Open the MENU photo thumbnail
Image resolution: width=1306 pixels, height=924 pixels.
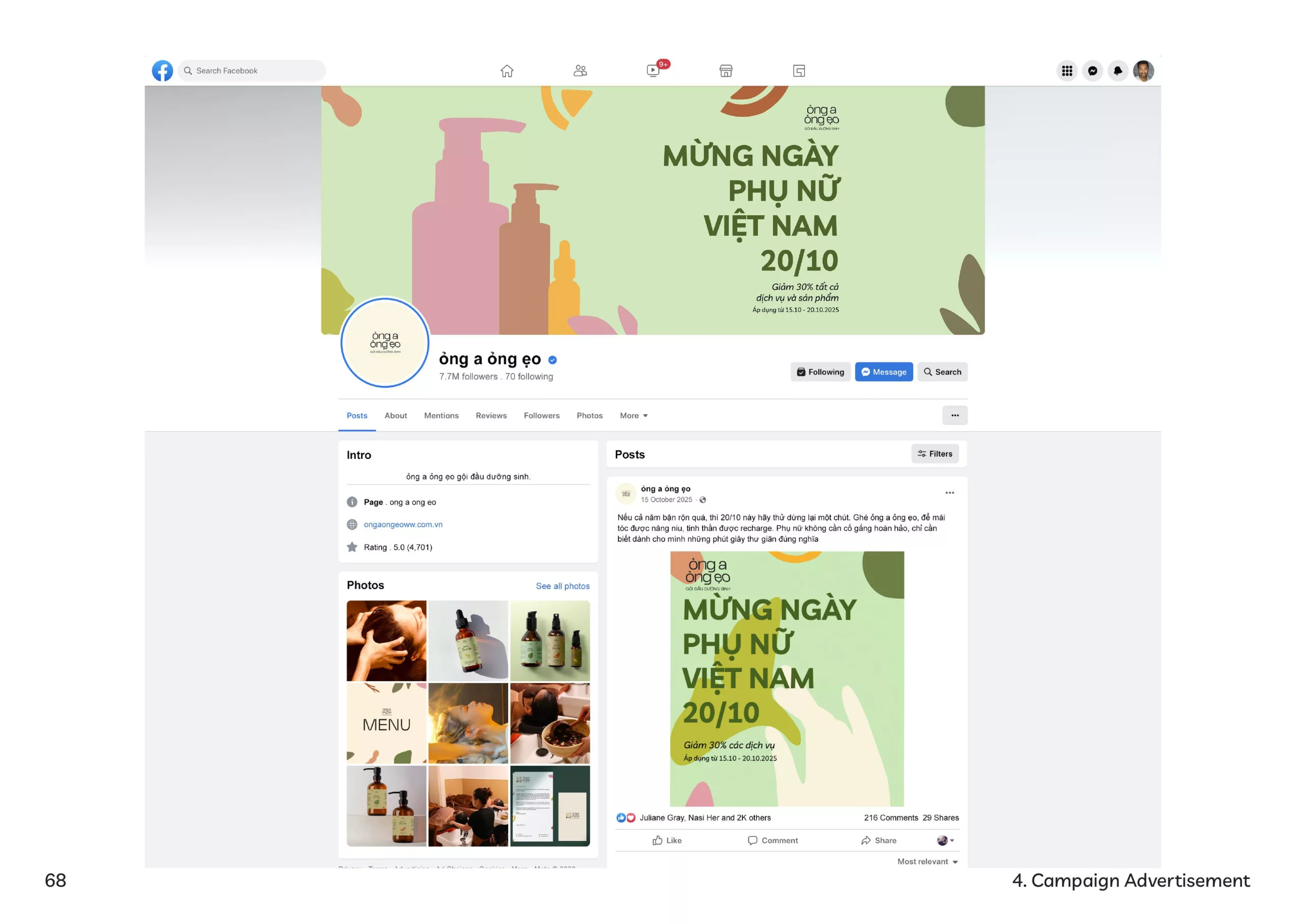pyautogui.click(x=386, y=723)
